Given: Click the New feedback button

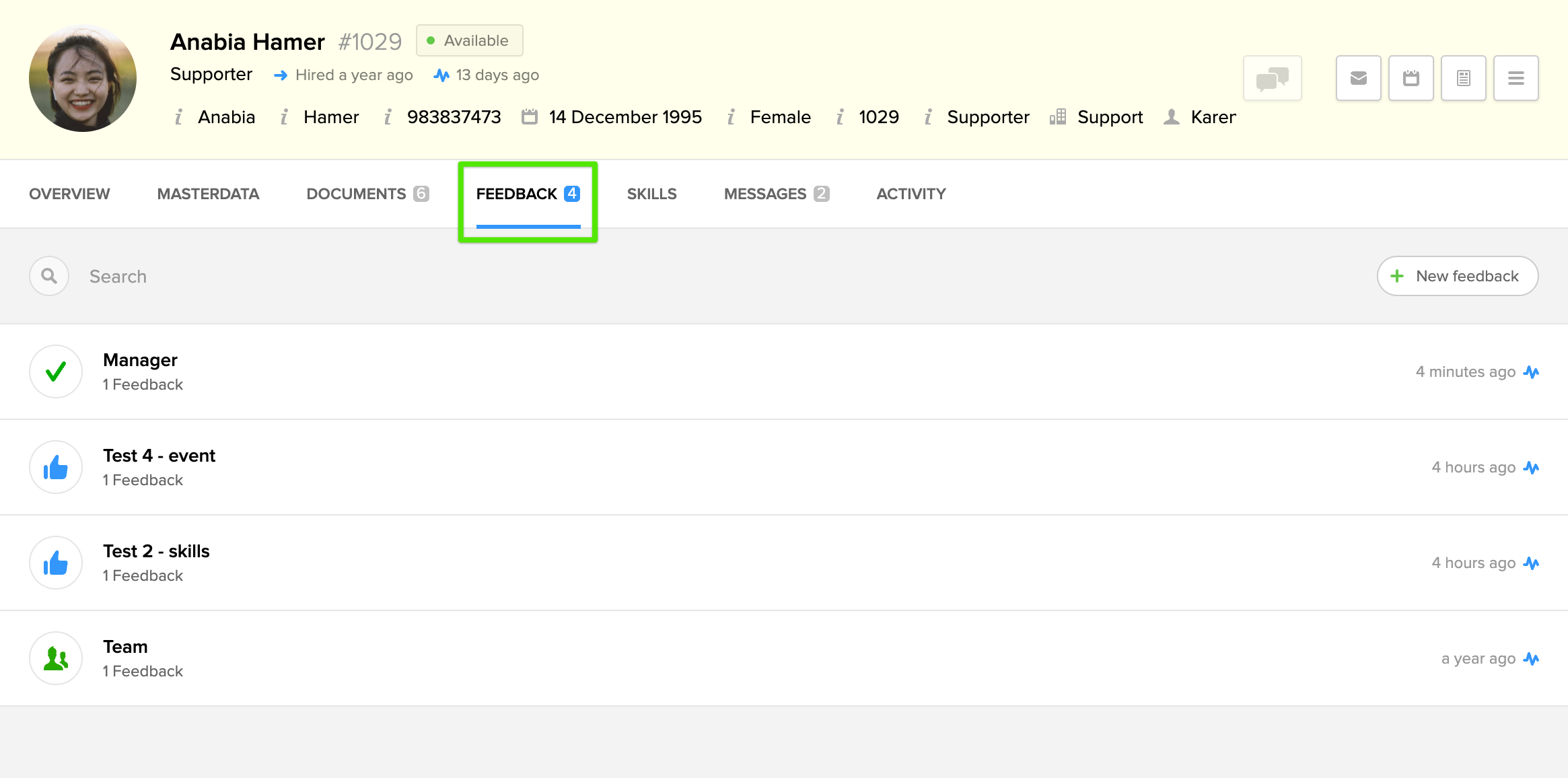Looking at the screenshot, I should 1458,276.
